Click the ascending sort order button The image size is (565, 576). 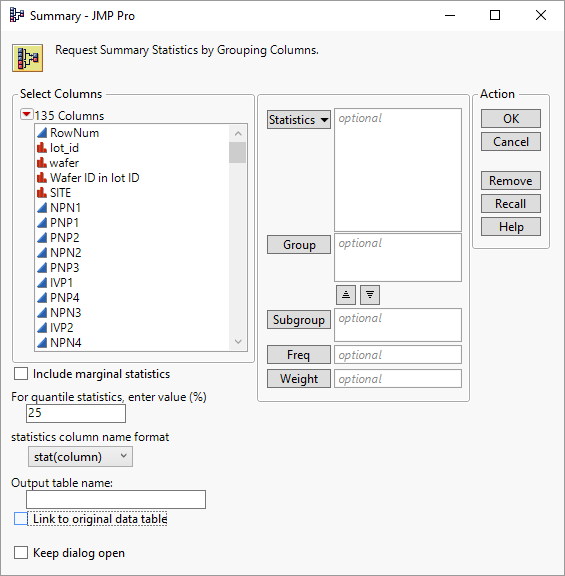pyautogui.click(x=346, y=295)
